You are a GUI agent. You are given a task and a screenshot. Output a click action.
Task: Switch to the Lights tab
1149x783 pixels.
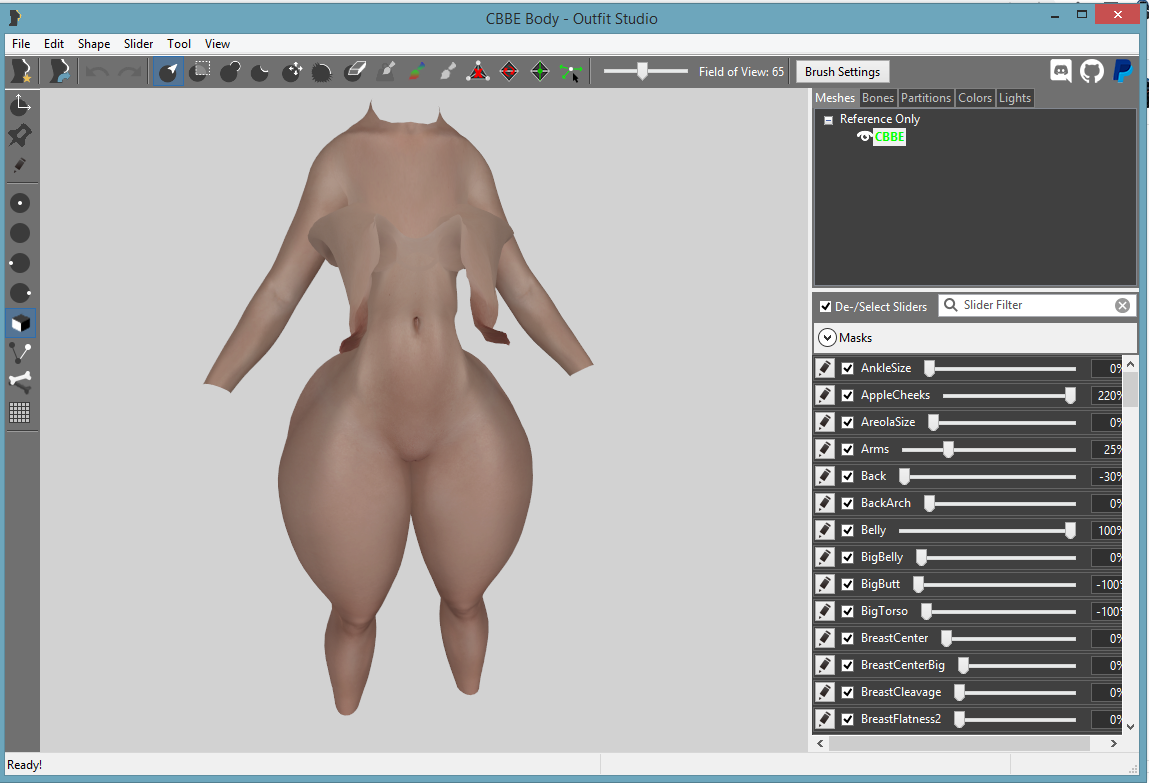tap(1015, 98)
